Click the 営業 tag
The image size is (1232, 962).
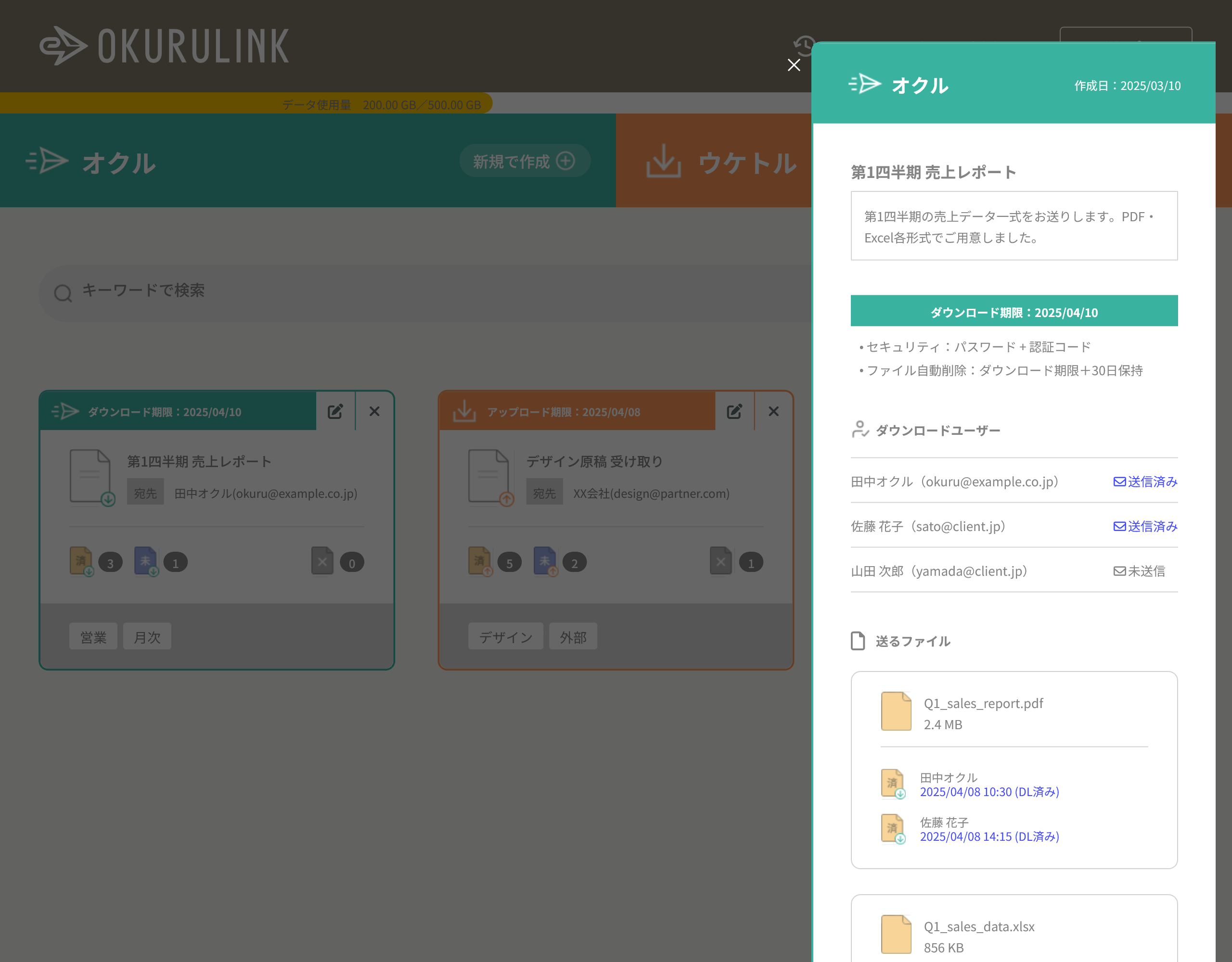click(93, 637)
